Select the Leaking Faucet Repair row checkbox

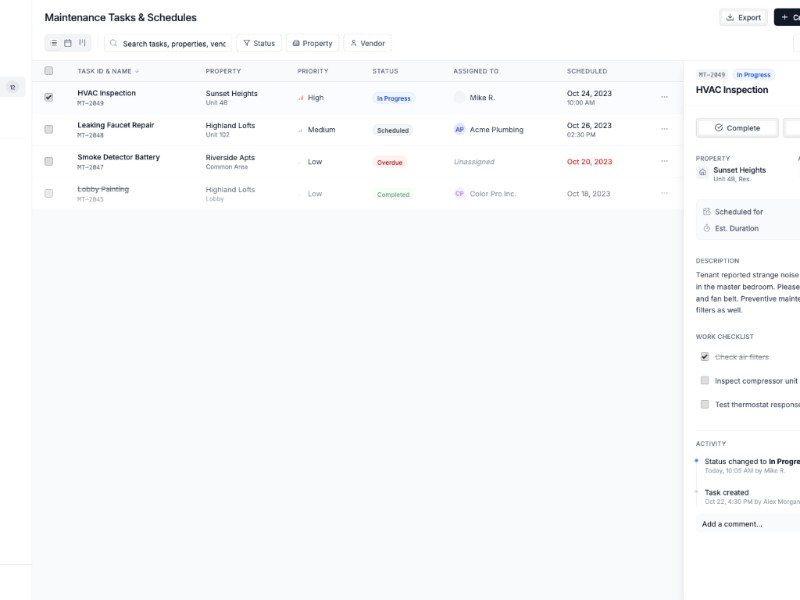(x=47, y=129)
